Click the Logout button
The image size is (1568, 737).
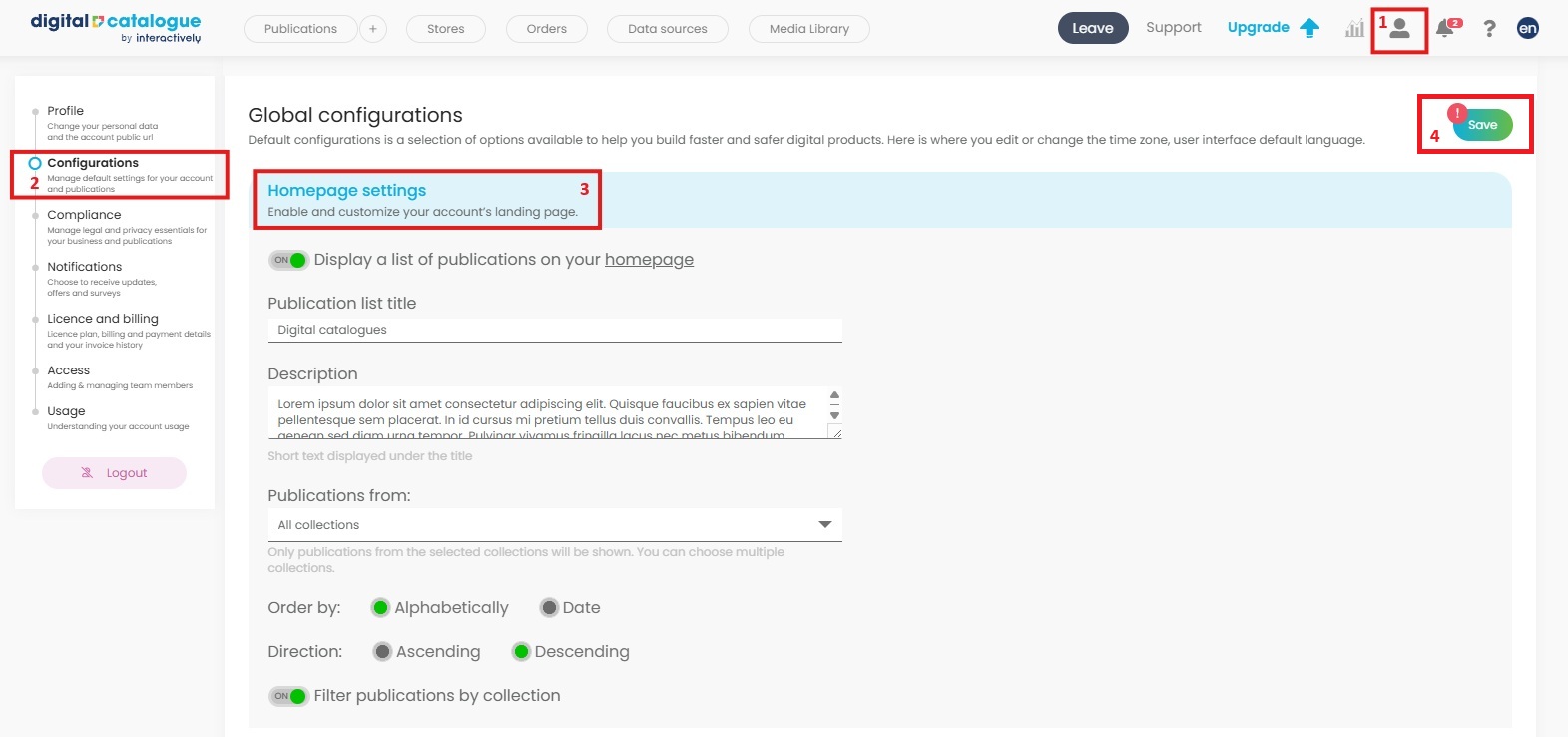click(x=114, y=473)
